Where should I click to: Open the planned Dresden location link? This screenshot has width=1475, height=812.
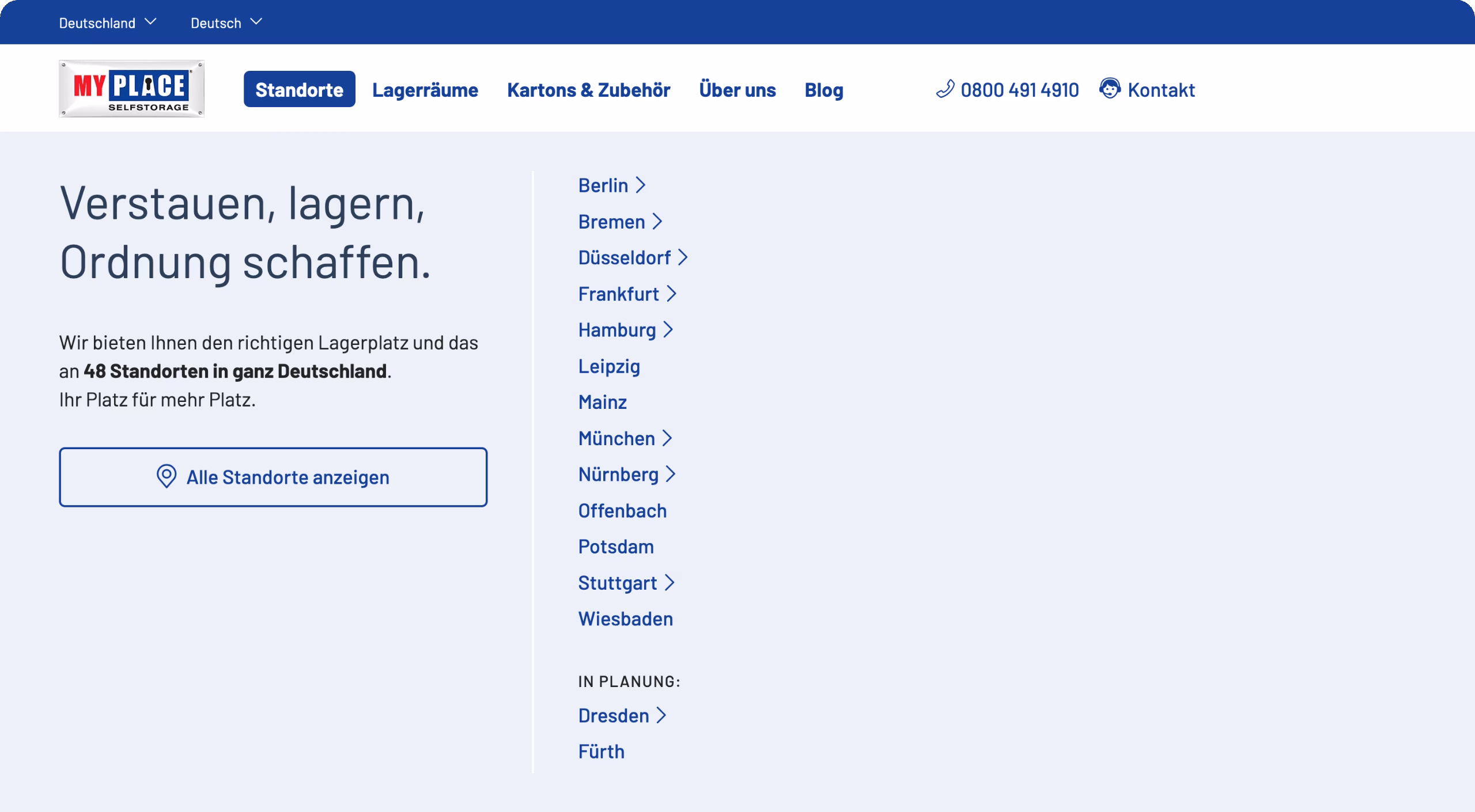(614, 715)
